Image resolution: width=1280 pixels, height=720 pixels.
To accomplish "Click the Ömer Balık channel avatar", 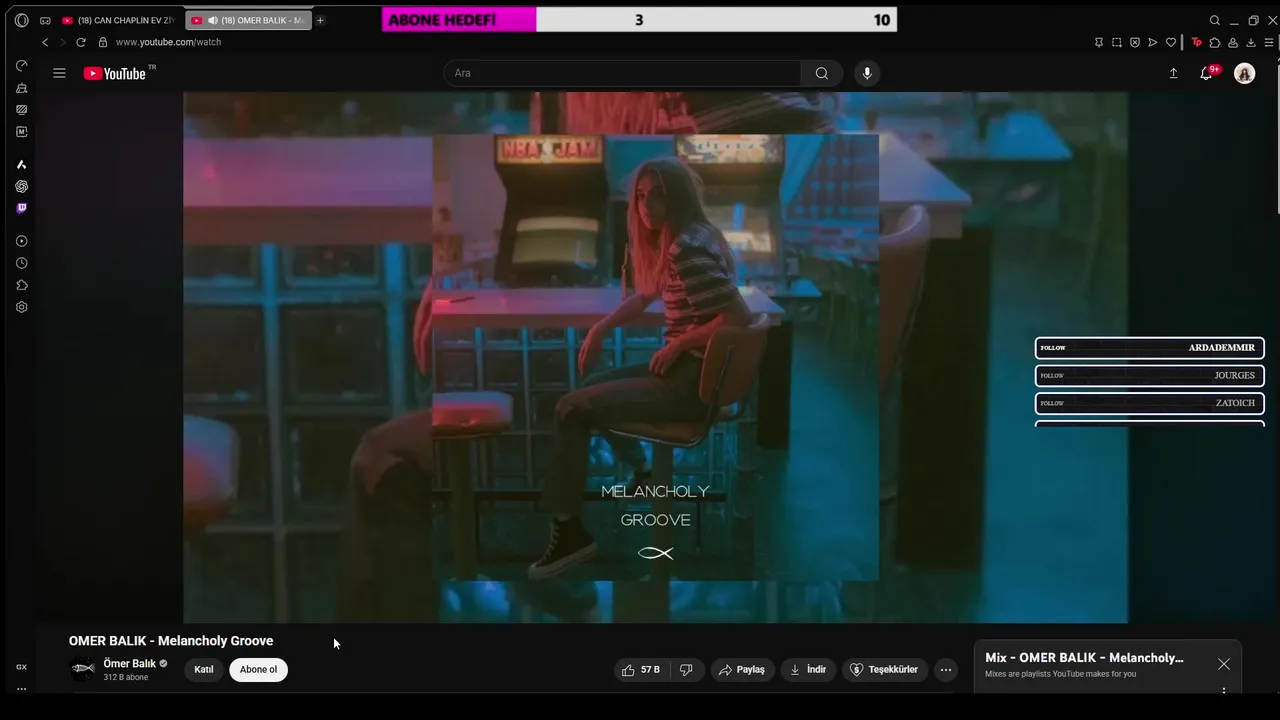I will pyautogui.click(x=83, y=669).
